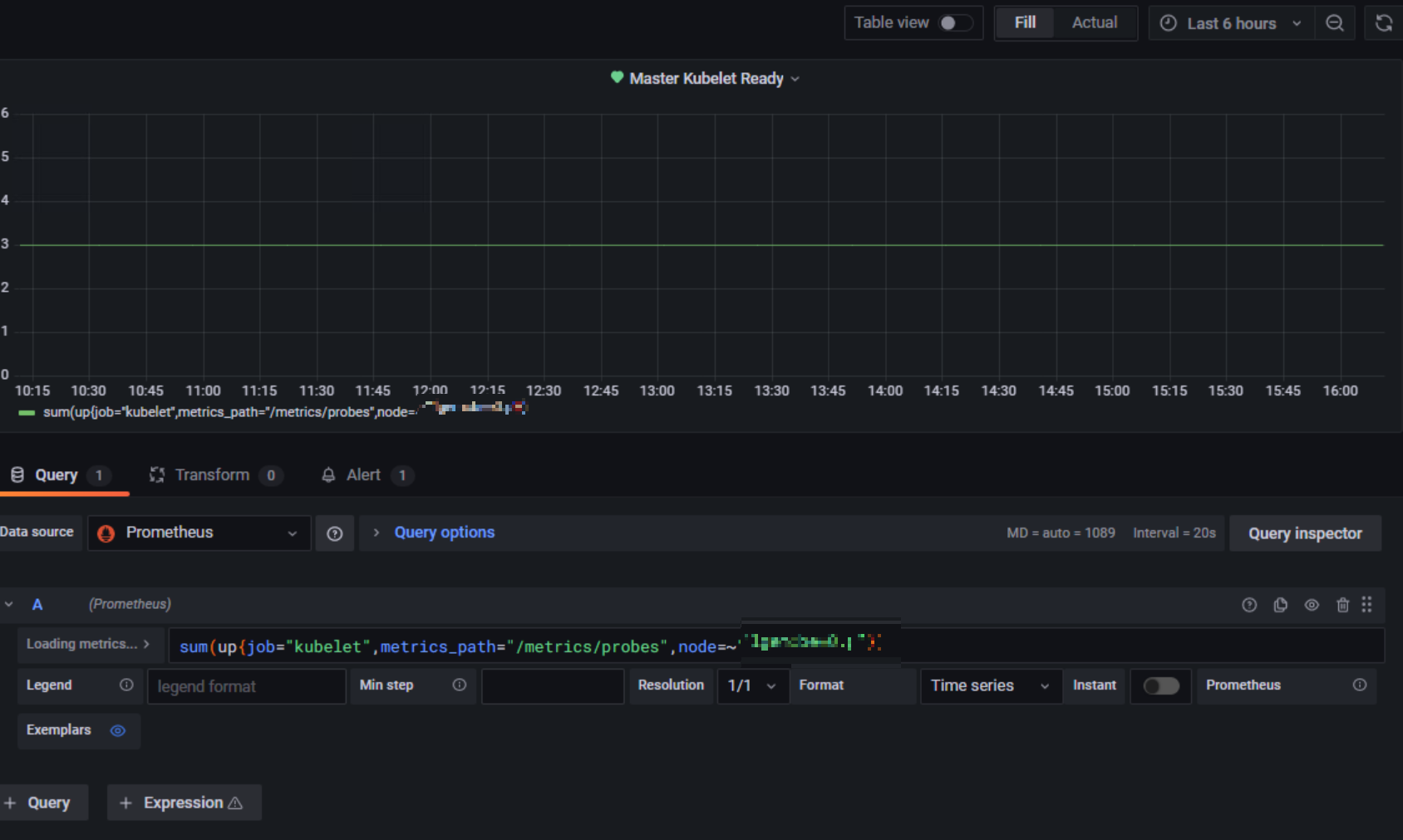The image size is (1403, 840).
Task: Click the Interval = 20s text
Action: point(1174,533)
